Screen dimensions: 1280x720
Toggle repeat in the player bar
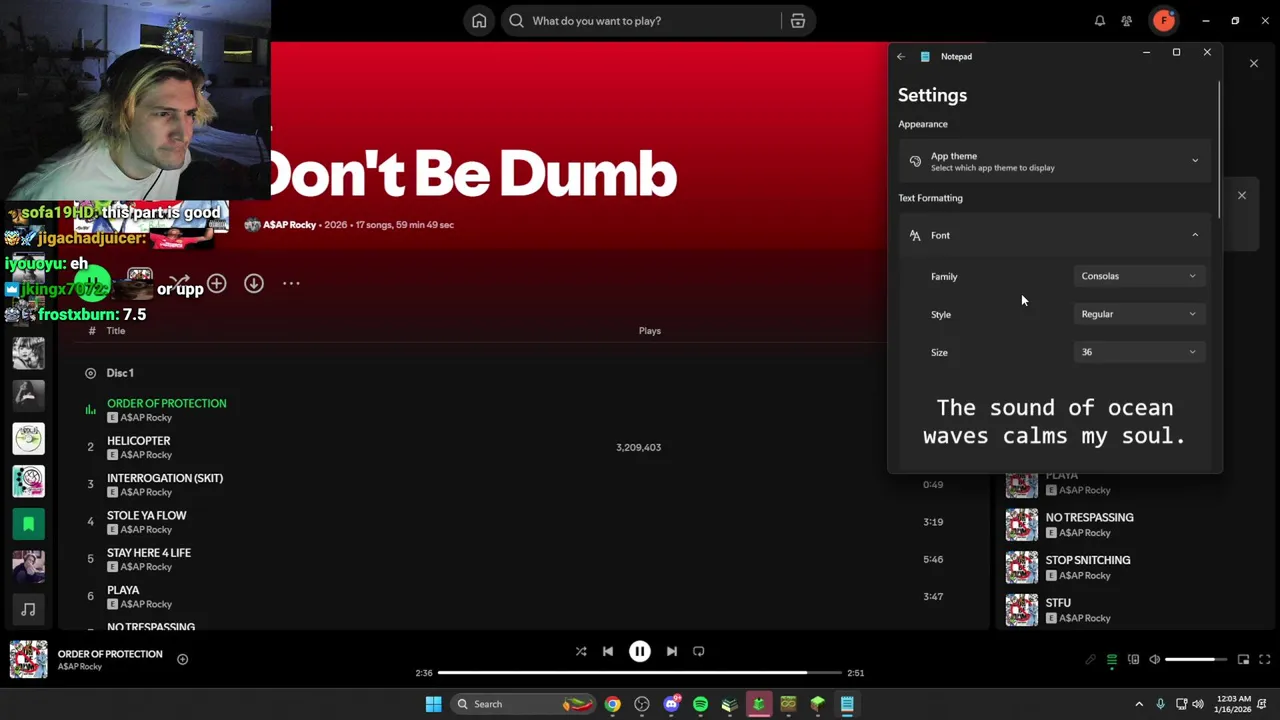pos(699,652)
